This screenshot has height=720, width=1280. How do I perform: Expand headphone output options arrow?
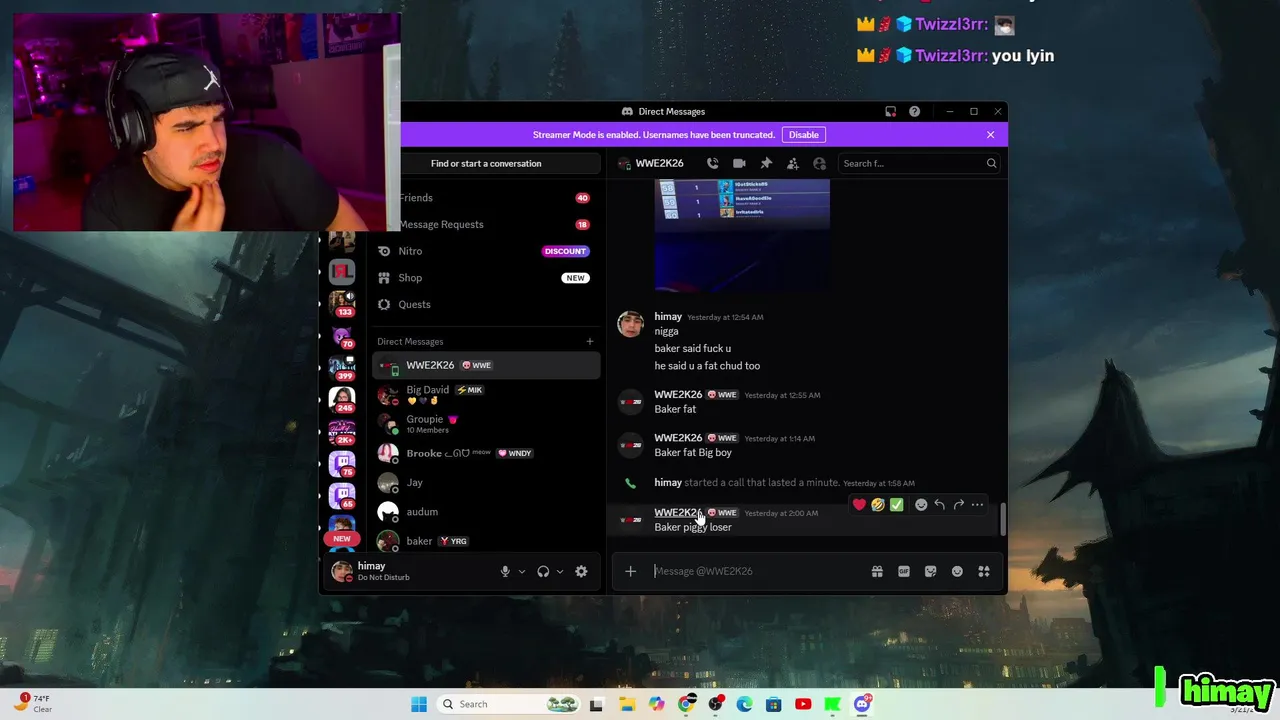(559, 572)
